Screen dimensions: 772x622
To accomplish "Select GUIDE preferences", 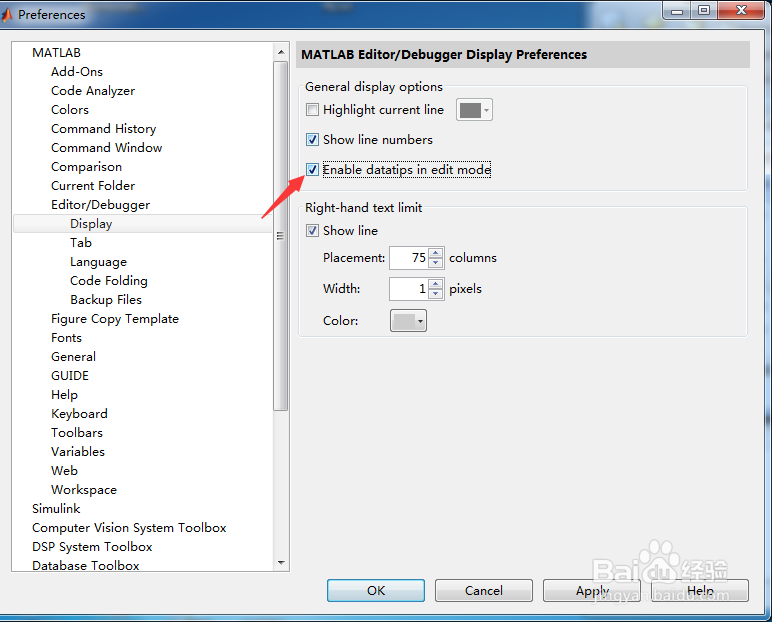I will point(70,376).
